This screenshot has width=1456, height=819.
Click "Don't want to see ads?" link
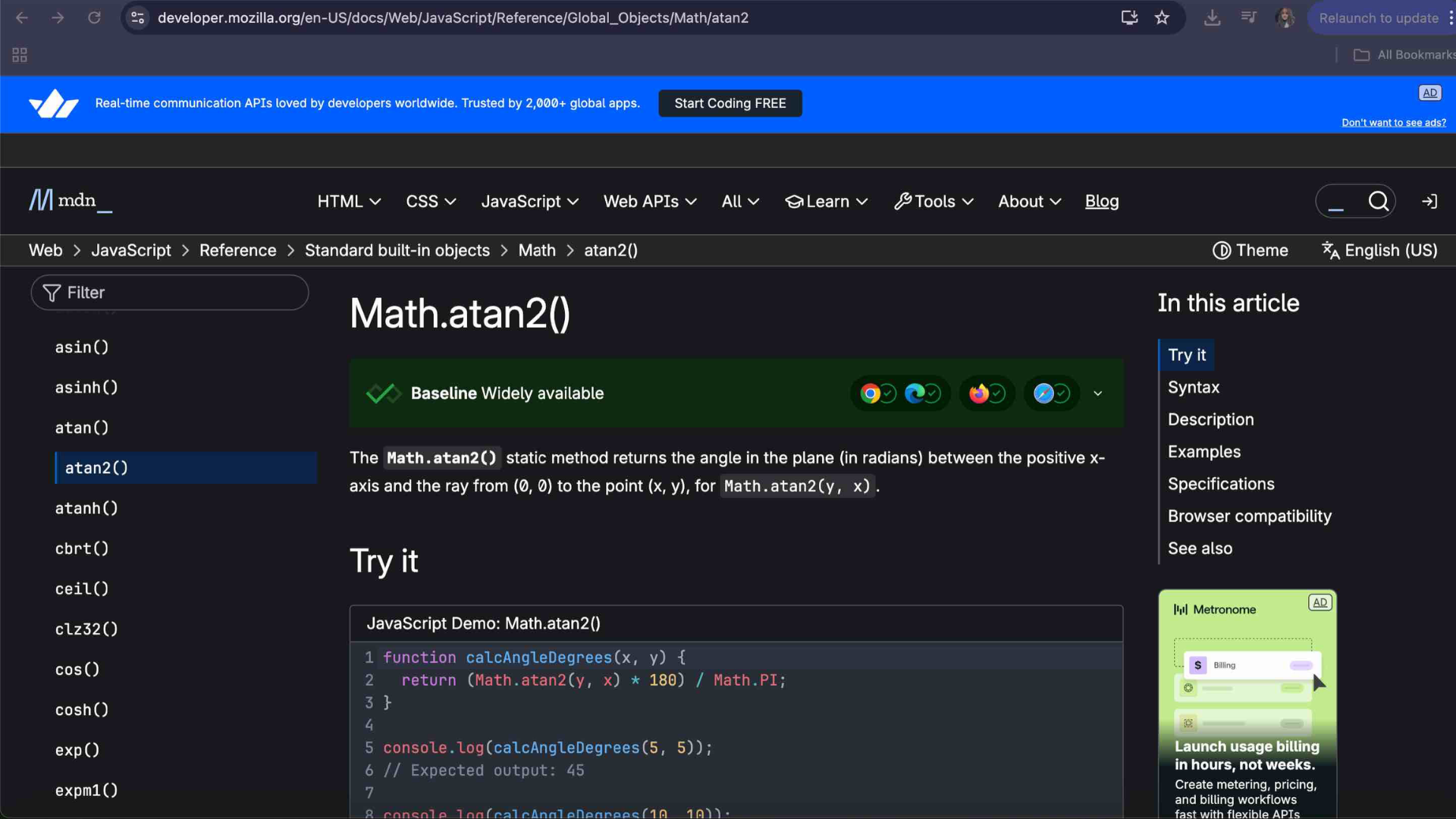pos(1393,123)
